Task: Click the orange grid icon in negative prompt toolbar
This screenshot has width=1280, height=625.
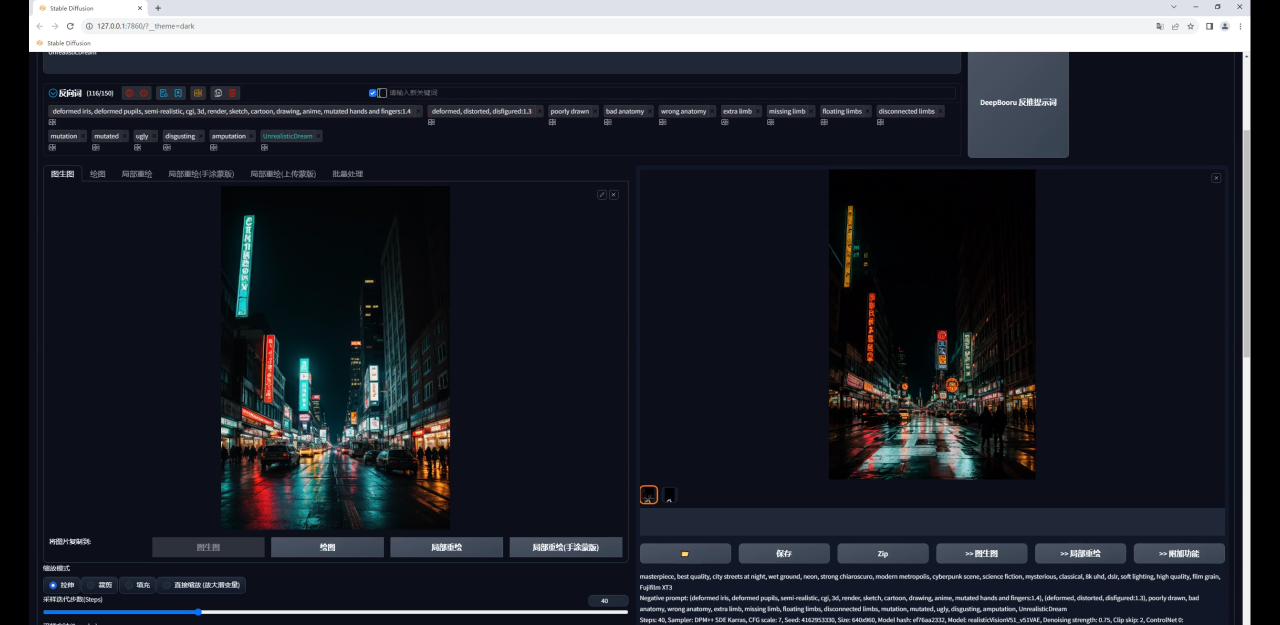Action: tap(198, 93)
